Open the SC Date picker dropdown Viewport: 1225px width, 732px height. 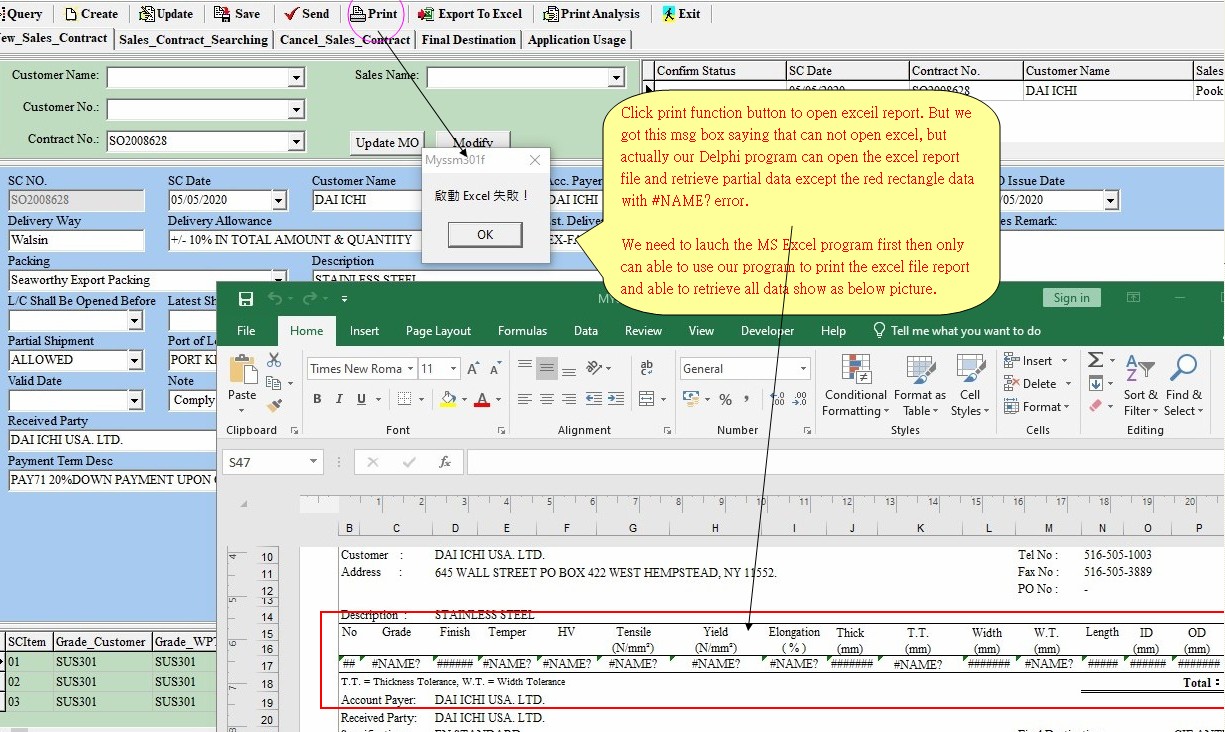[x=279, y=200]
